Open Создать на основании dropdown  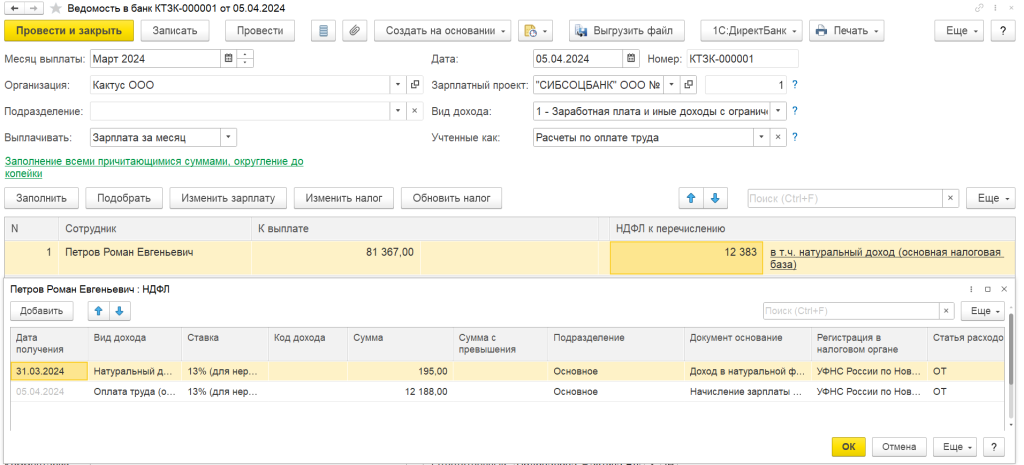(x=442, y=31)
